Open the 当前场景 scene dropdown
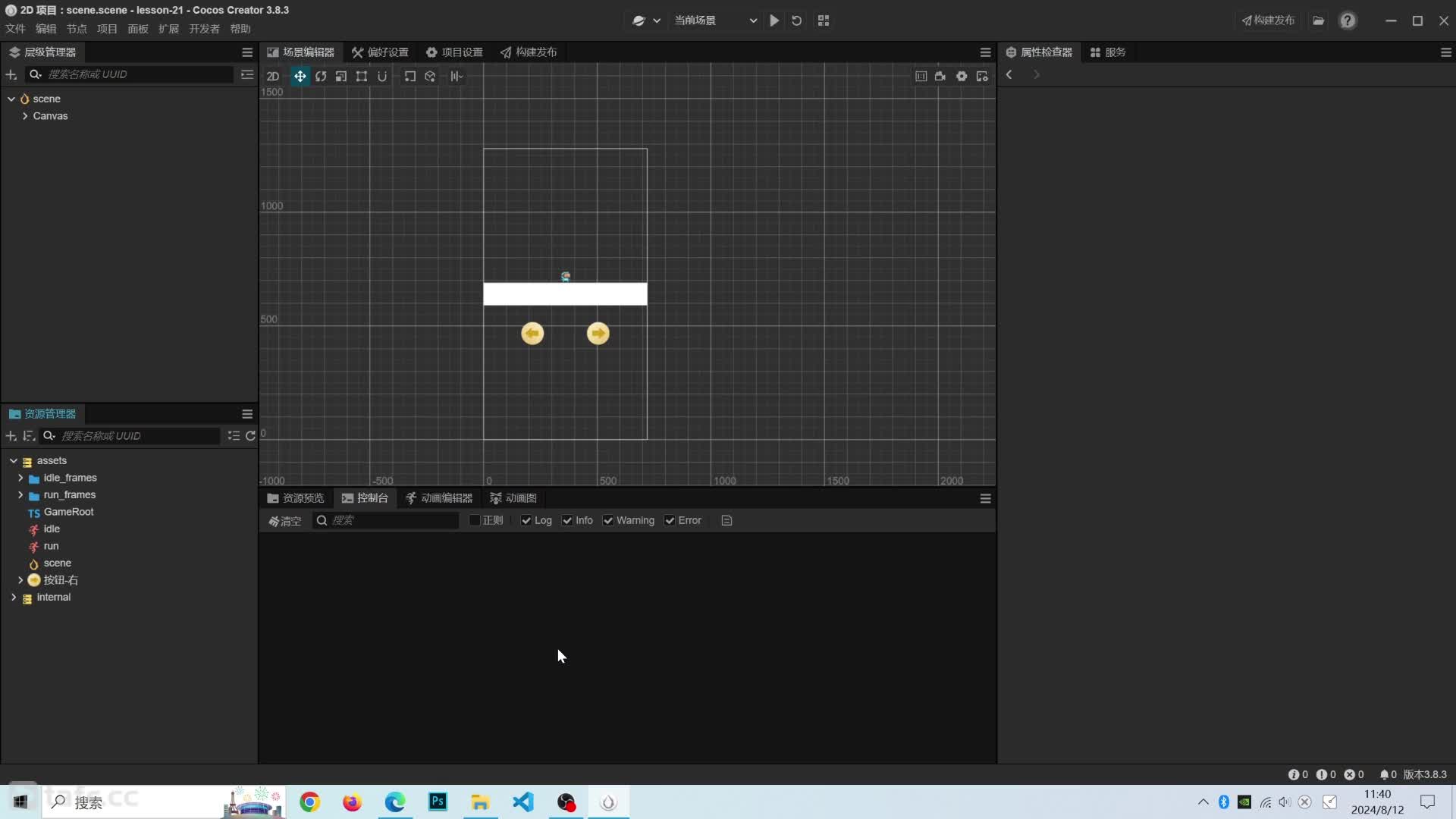1456x819 pixels. [x=715, y=20]
